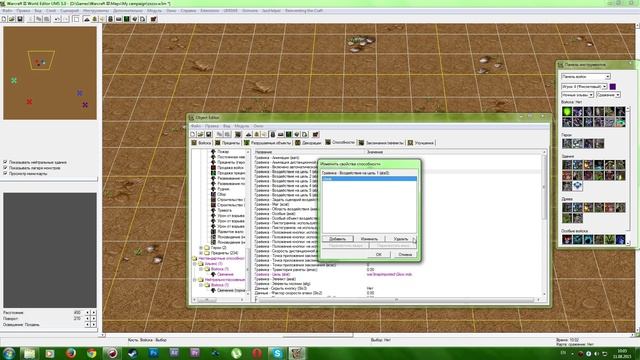The height and width of the screenshot is (360, 640).
Task: Click 'Изменить' button in dialog
Action: click(369, 239)
